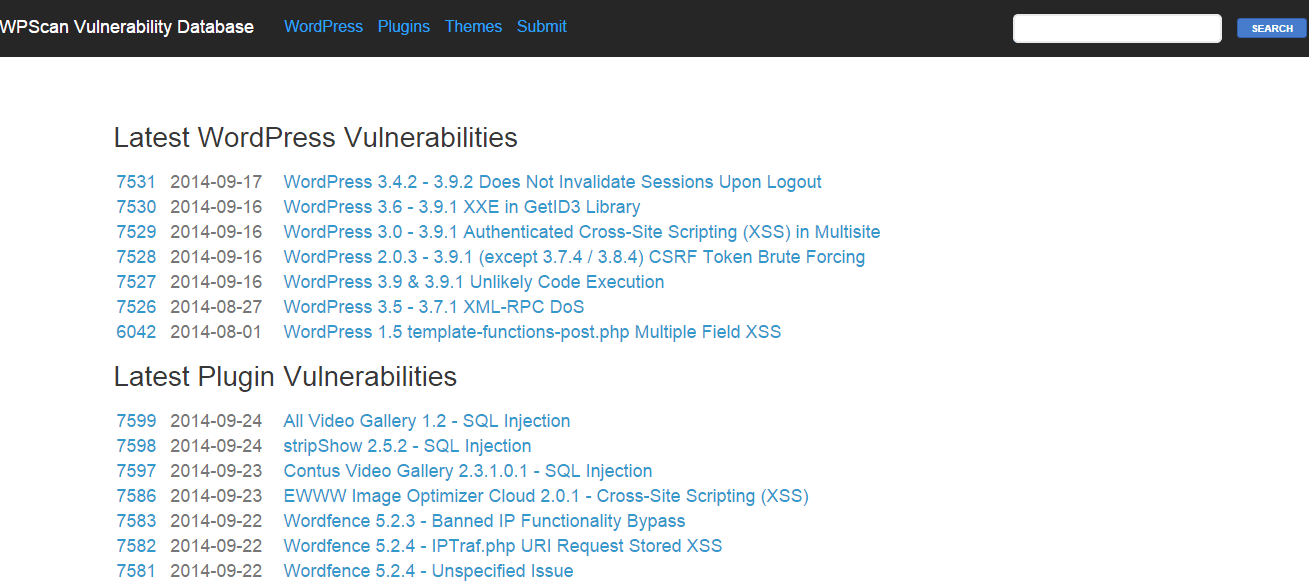Open the WordPress menu item

pos(323,26)
